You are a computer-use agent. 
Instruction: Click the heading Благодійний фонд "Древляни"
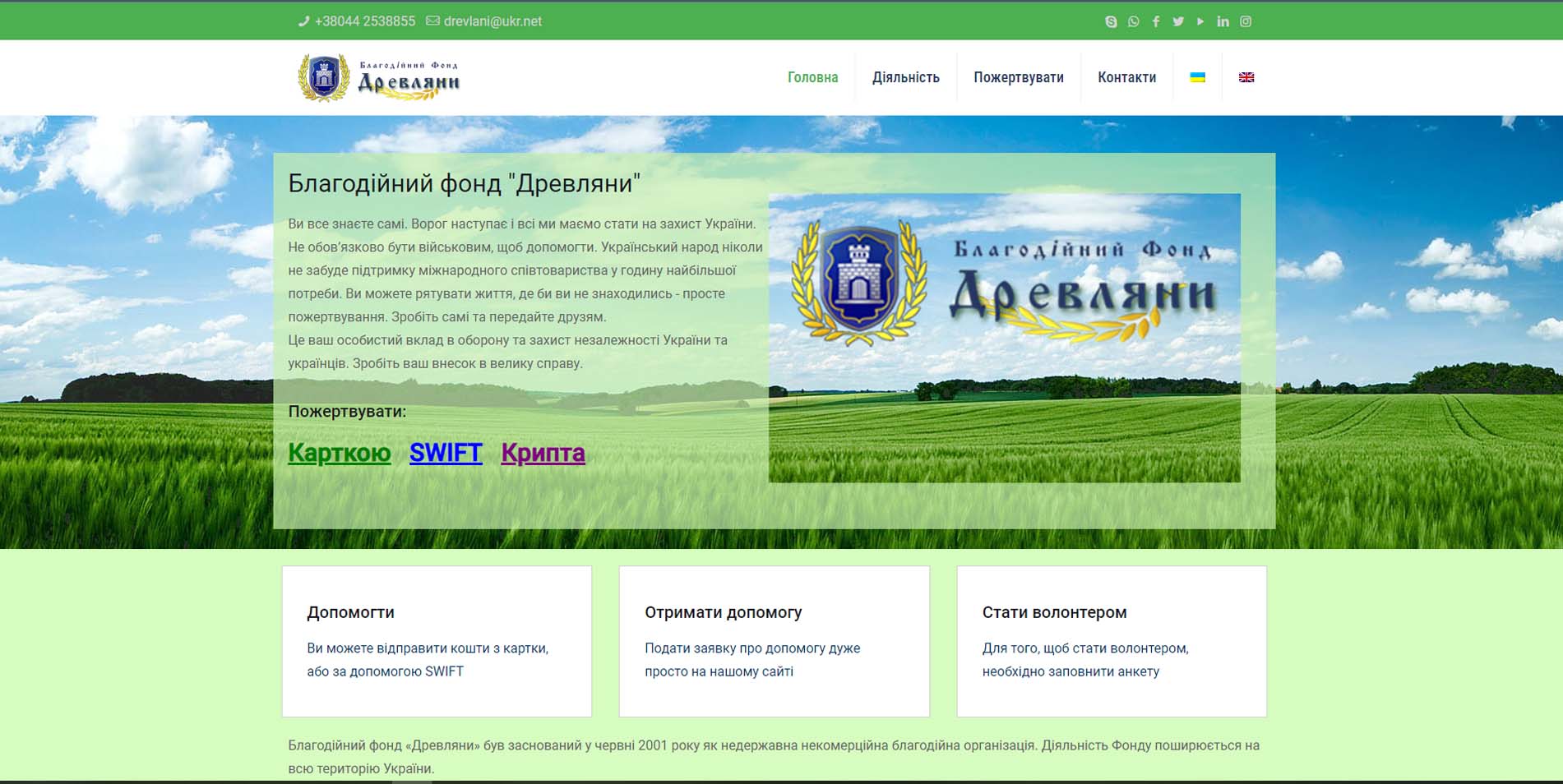(465, 183)
